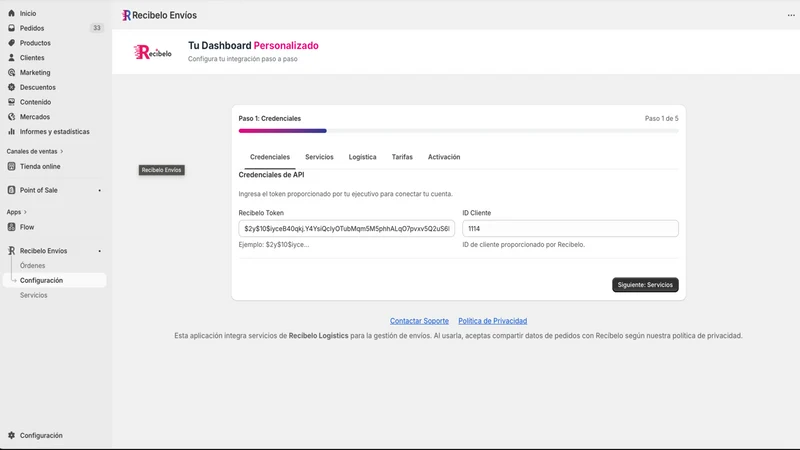
Task: Open Marketing in the sidebar
Action: [x=35, y=72]
